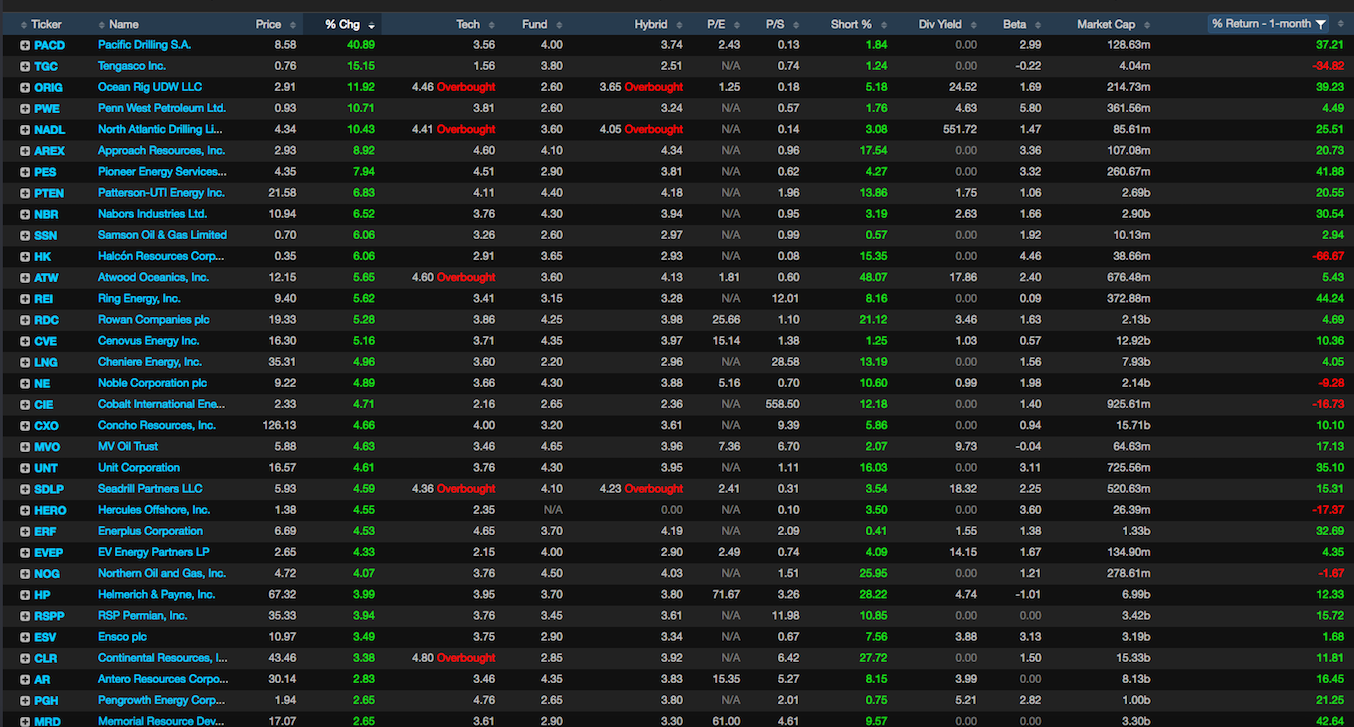Click sort arrows icon next to Market Cap header
Viewport: 1354px width, 727px height.
coord(1146,25)
